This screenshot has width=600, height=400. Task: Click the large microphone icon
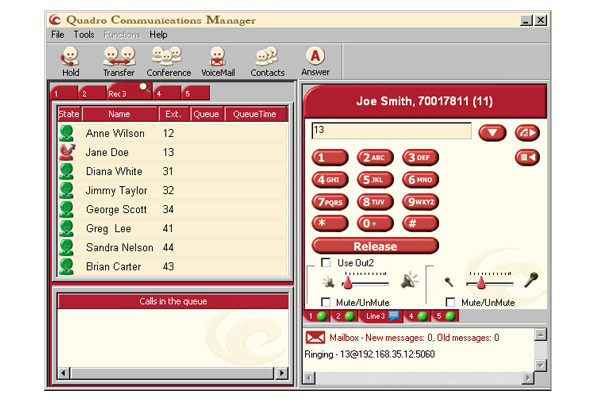[x=531, y=280]
